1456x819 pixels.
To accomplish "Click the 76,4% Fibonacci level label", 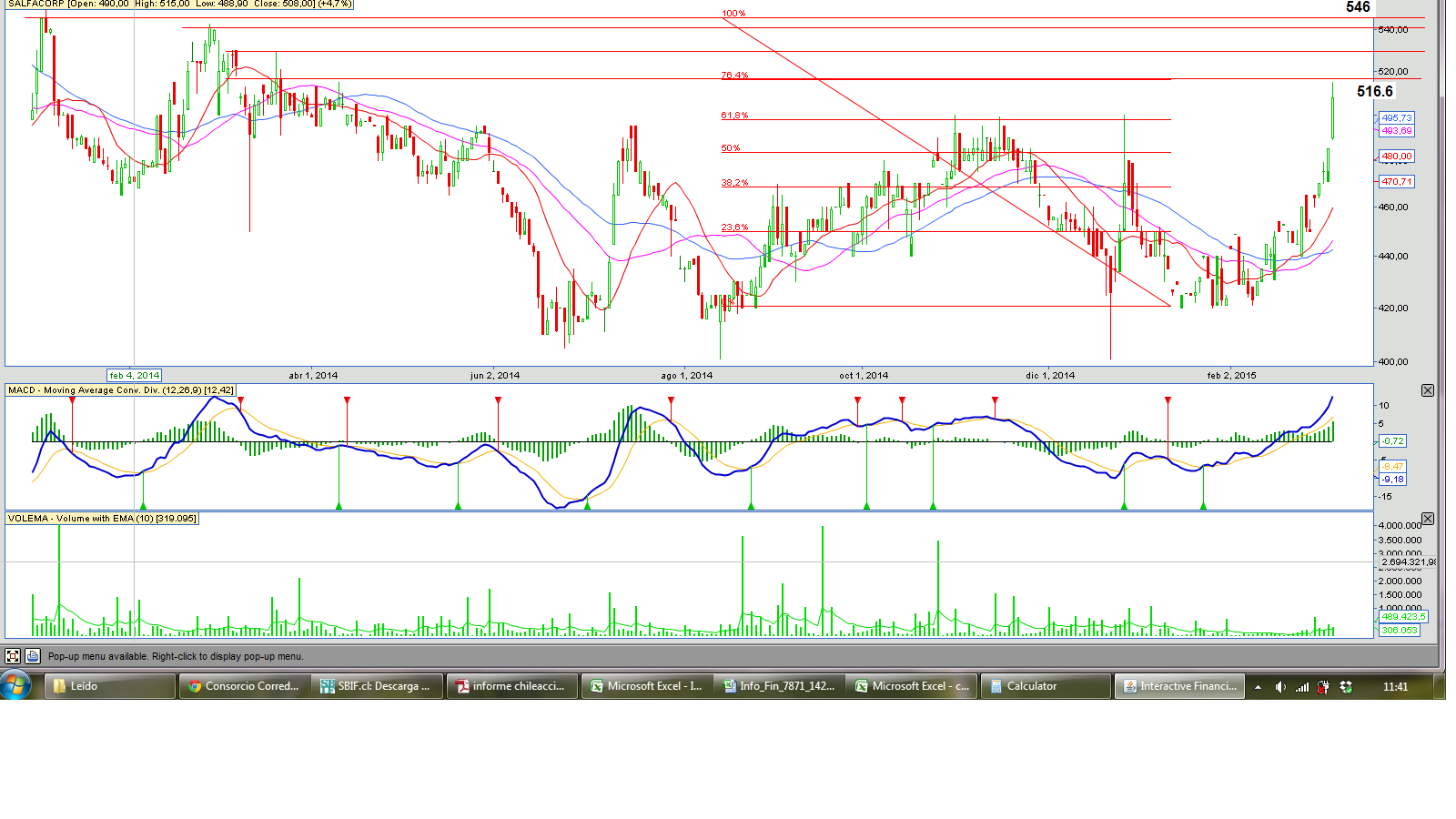I will point(734,76).
